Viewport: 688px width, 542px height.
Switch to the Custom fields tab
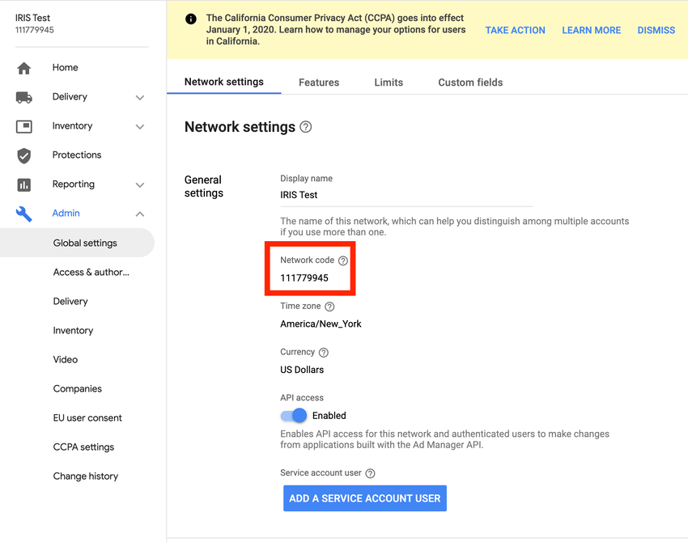click(470, 83)
